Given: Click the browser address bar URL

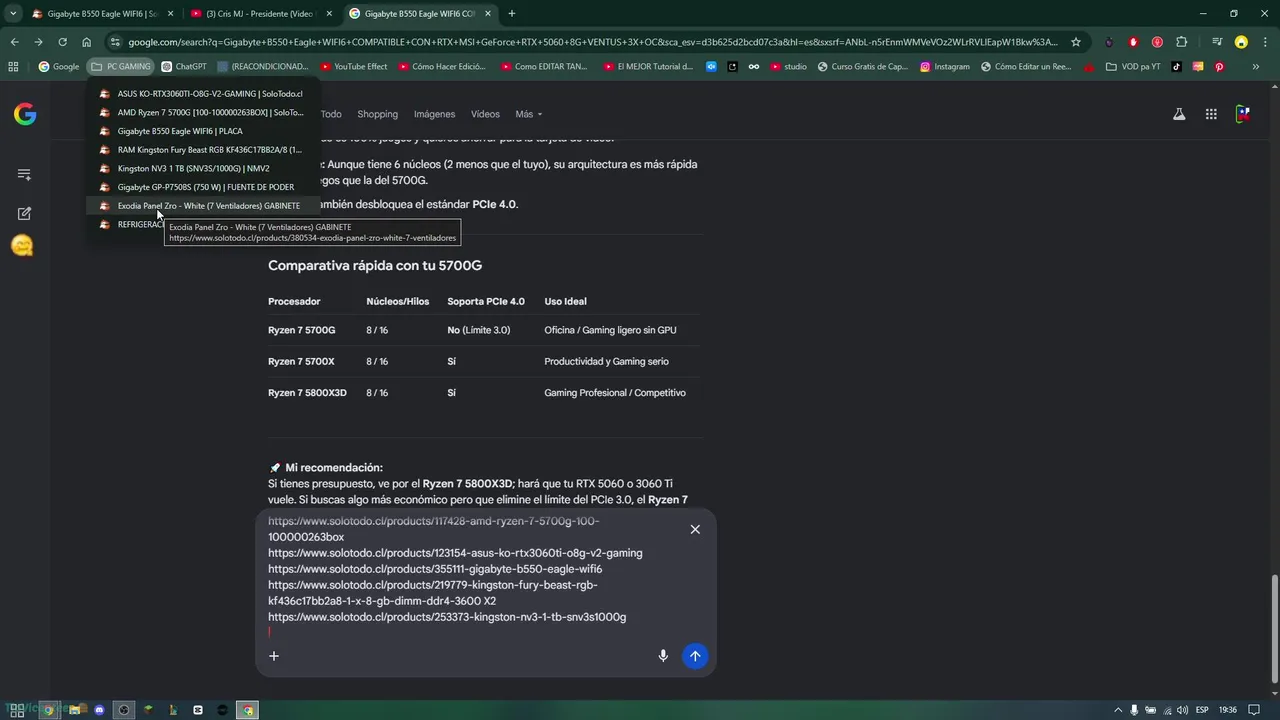Looking at the screenshot, I should [593, 42].
